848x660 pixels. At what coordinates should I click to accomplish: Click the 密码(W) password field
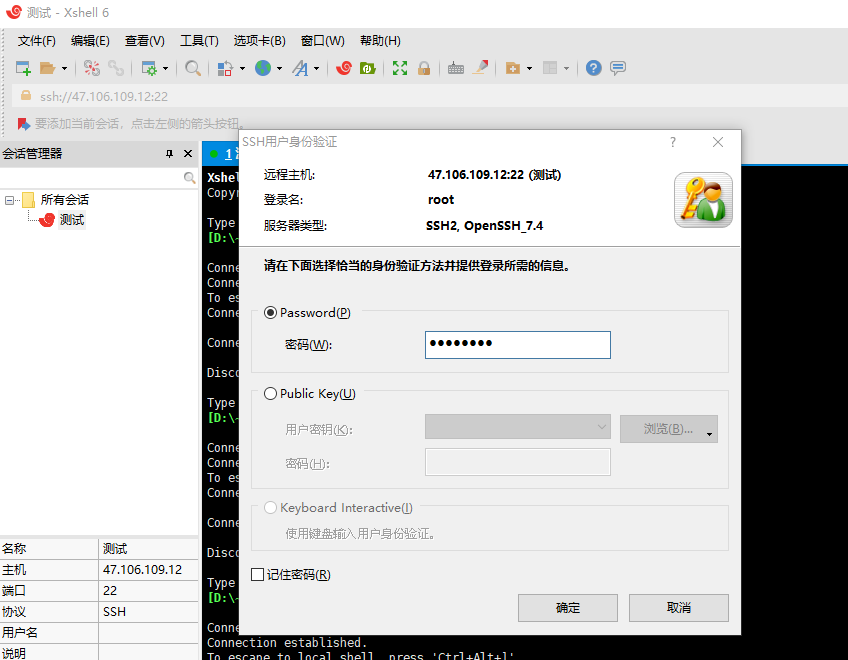click(518, 345)
